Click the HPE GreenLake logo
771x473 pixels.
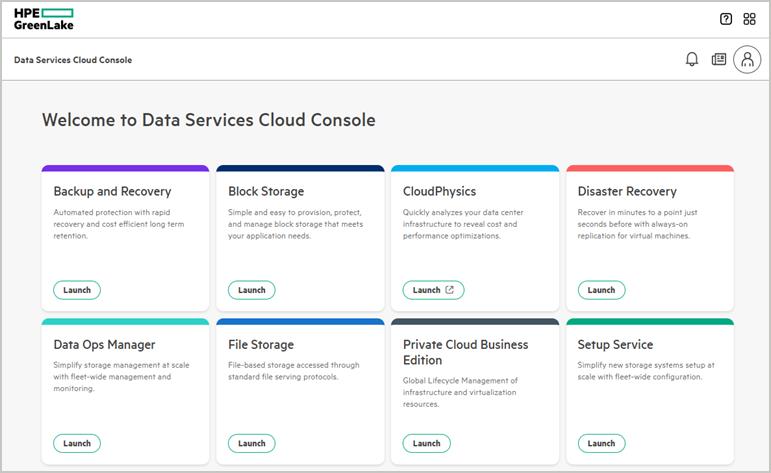pos(44,19)
